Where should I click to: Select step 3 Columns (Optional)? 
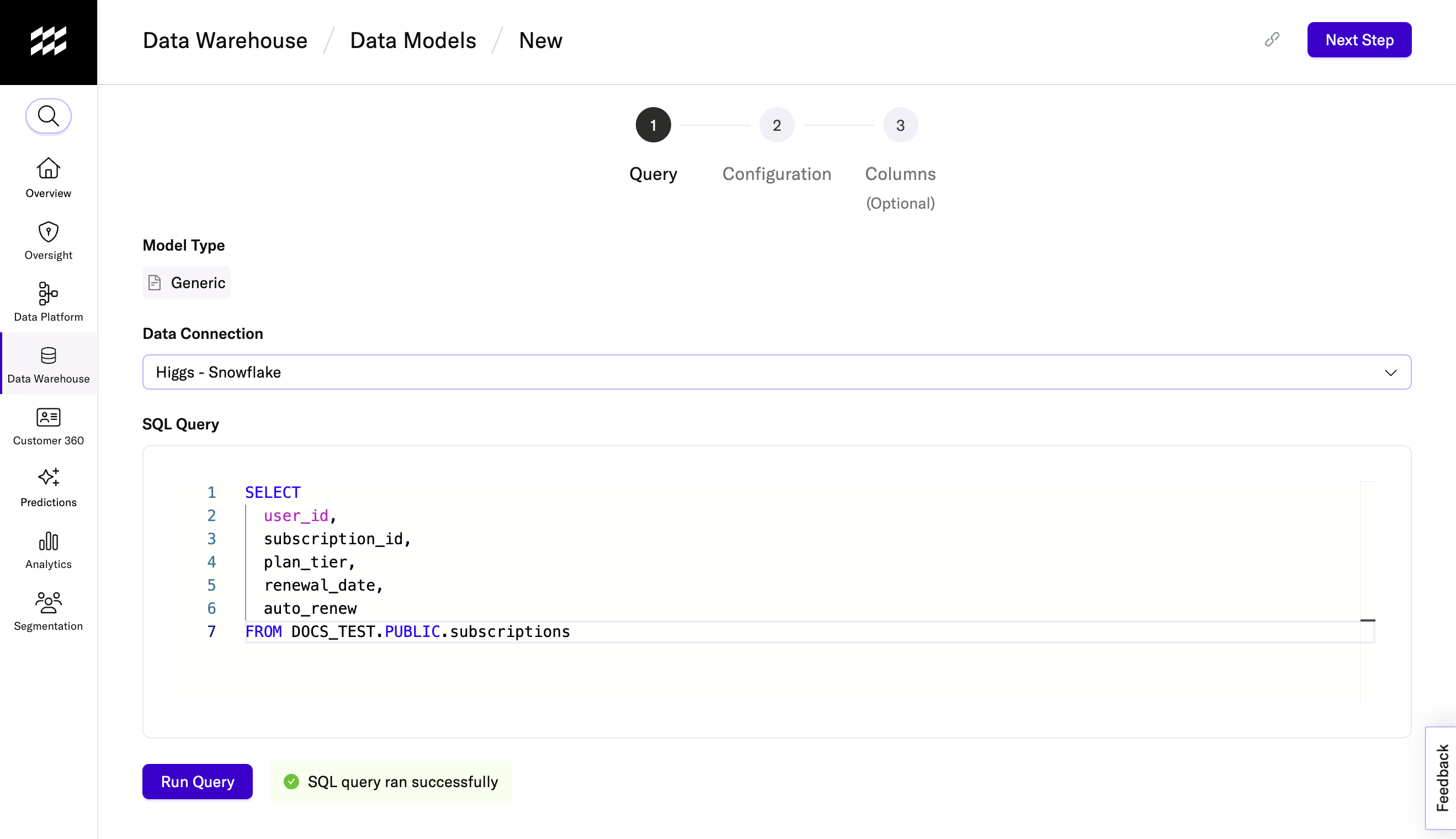click(x=900, y=125)
